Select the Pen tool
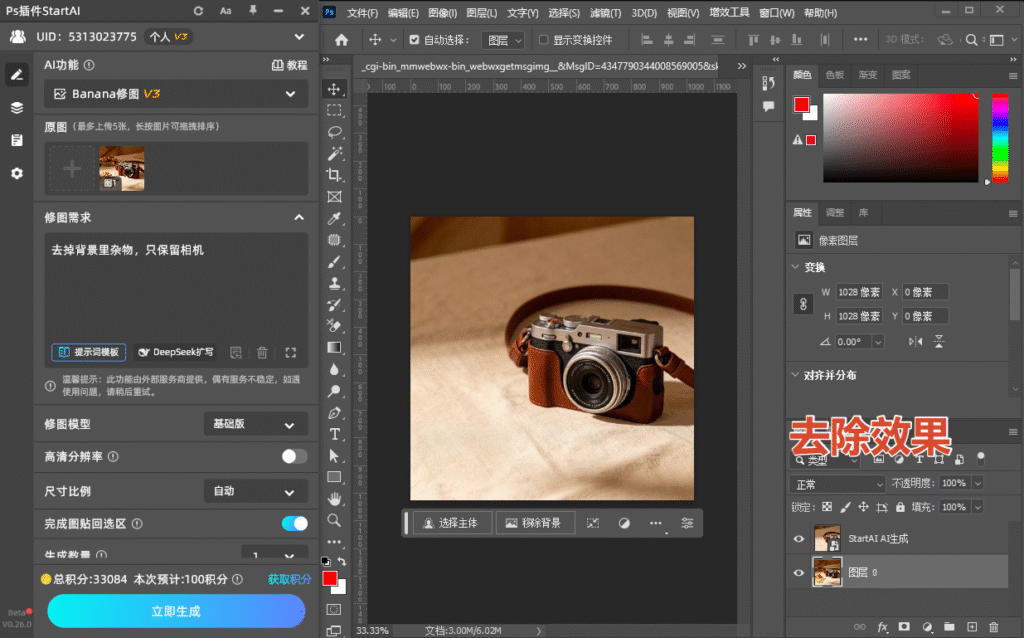The width and height of the screenshot is (1024, 638). click(x=334, y=413)
